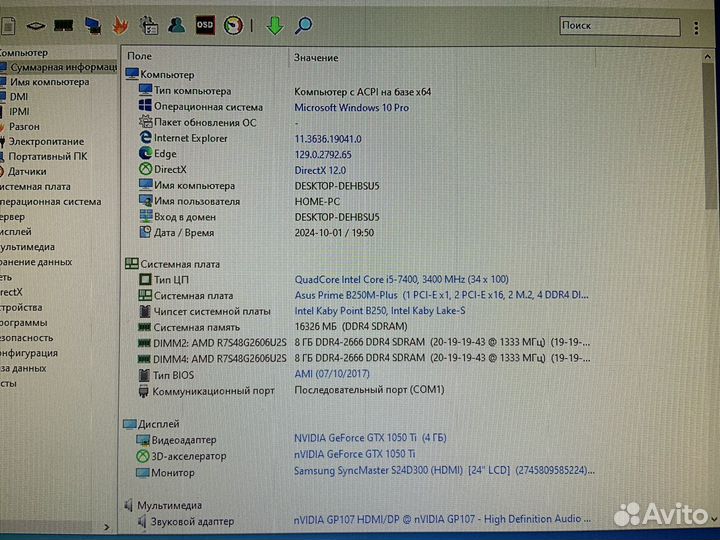Image resolution: width=720 pixels, height=540 pixels.
Task: Open the Microsoft Windows 10 Pro link
Action: pos(351,107)
